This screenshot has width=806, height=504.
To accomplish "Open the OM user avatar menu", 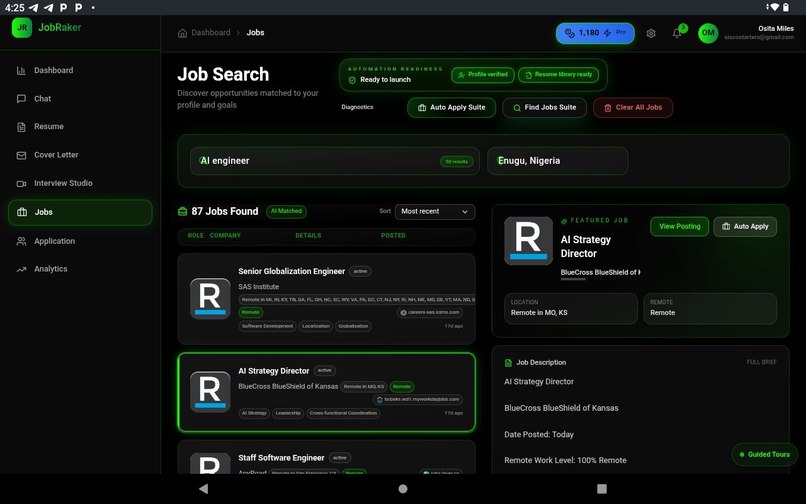I will pos(708,33).
